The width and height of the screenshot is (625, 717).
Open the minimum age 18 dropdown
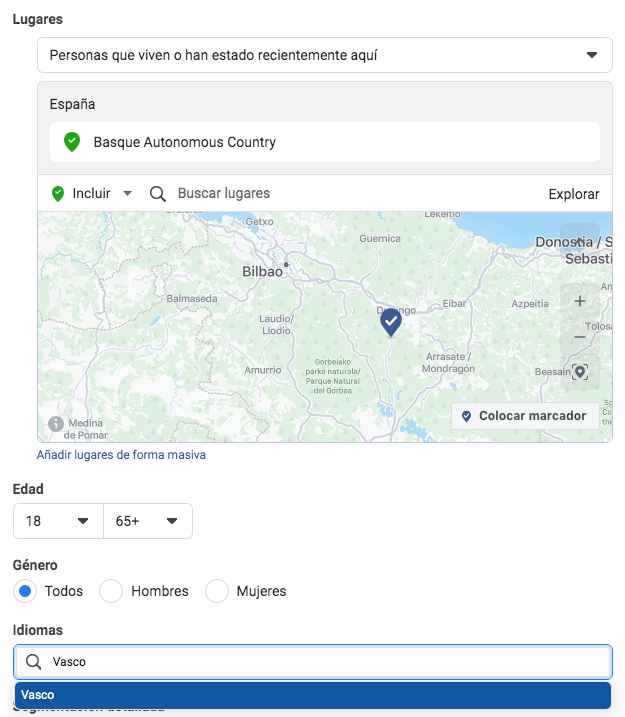tap(58, 521)
